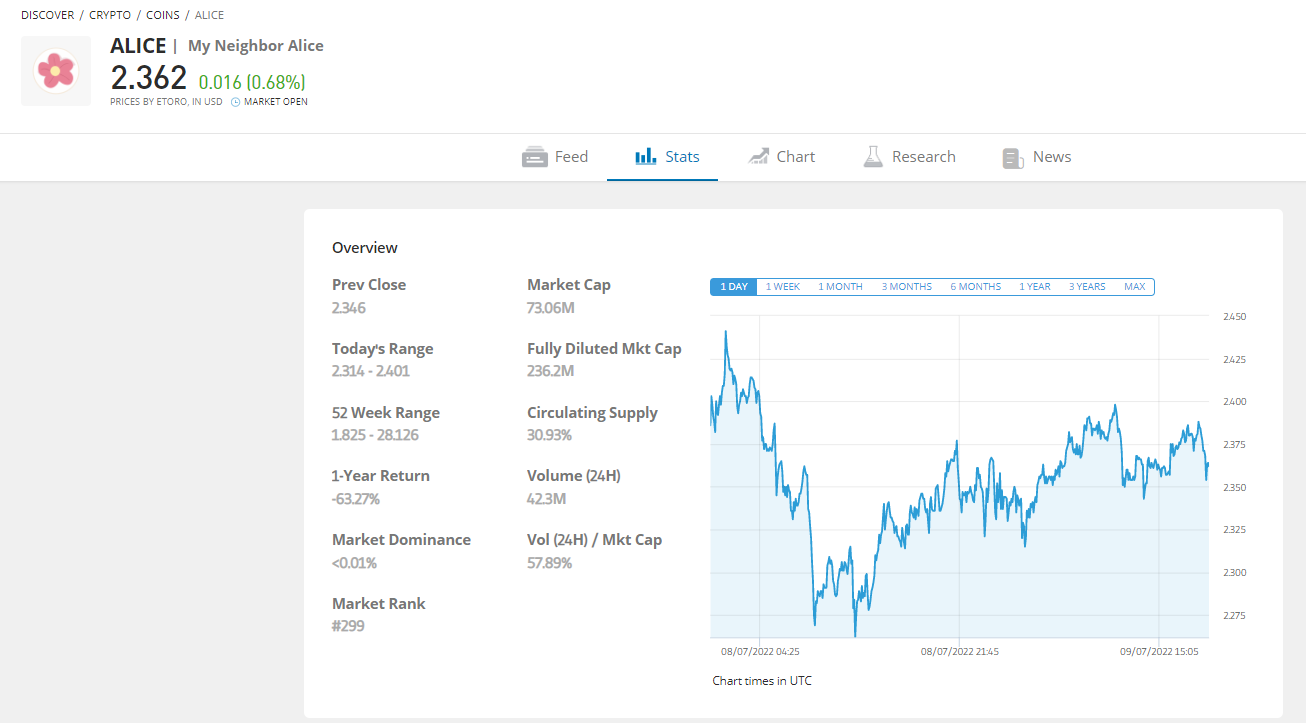1306x723 pixels.
Task: Open the Feed tab
Action: tap(555, 157)
